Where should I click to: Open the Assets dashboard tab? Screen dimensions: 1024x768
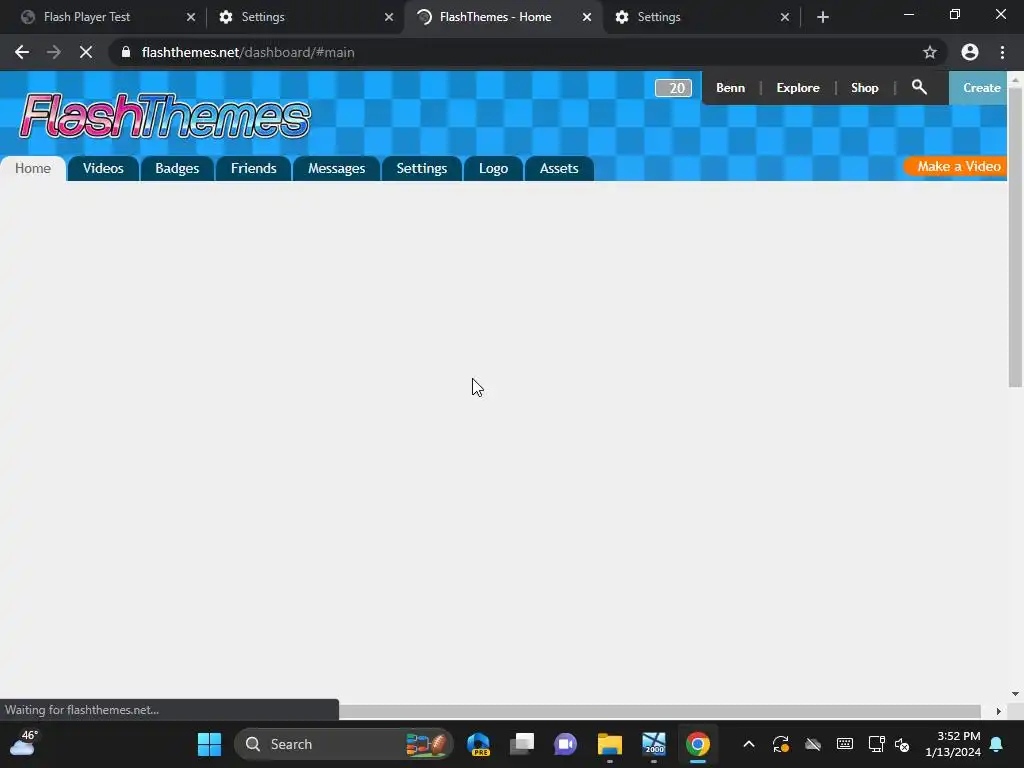coord(559,168)
